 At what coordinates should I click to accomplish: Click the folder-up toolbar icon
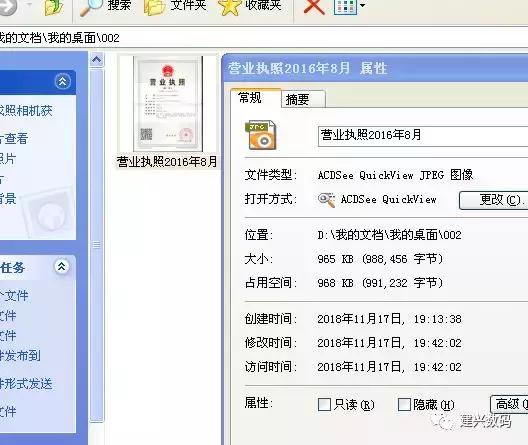click(x=54, y=7)
